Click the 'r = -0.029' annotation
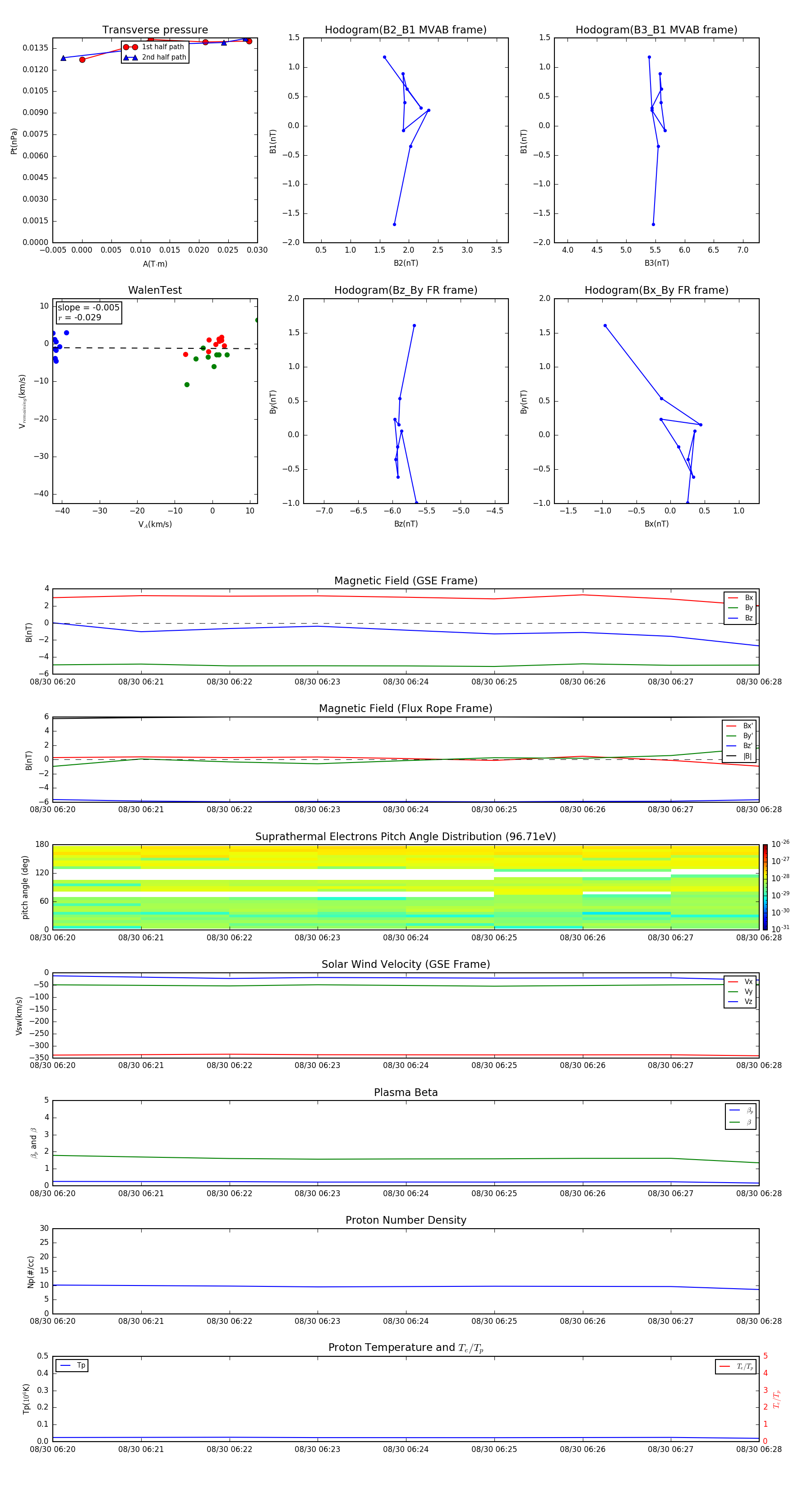812x1489 pixels. coord(80,317)
